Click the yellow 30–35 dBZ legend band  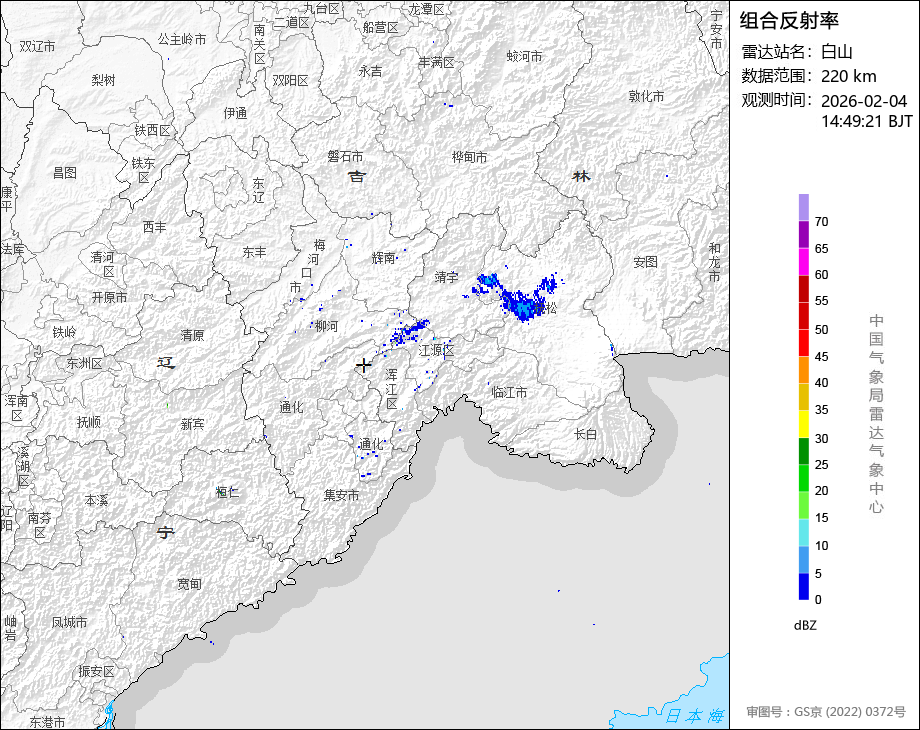pos(803,424)
